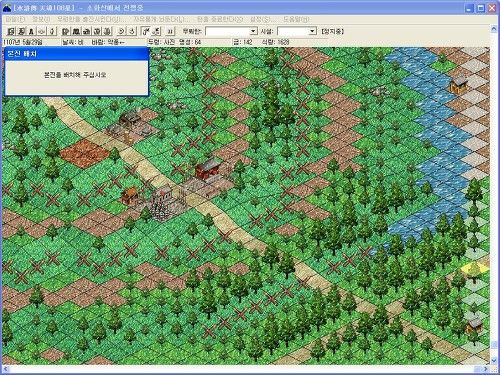Click the fifth icon of the leftmost toolbar group
Image resolution: width=500 pixels, height=375 pixels.
click(52, 31)
